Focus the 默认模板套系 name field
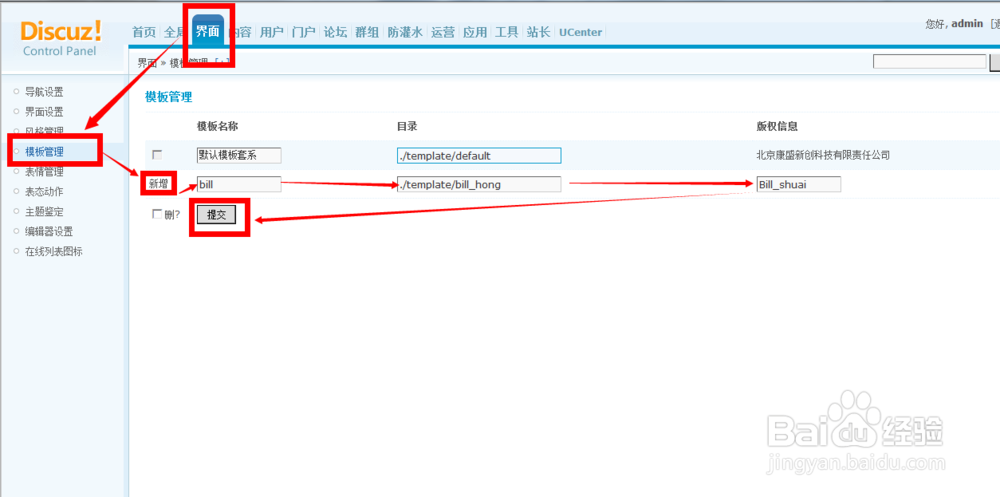The width and height of the screenshot is (1000, 497). click(x=239, y=156)
